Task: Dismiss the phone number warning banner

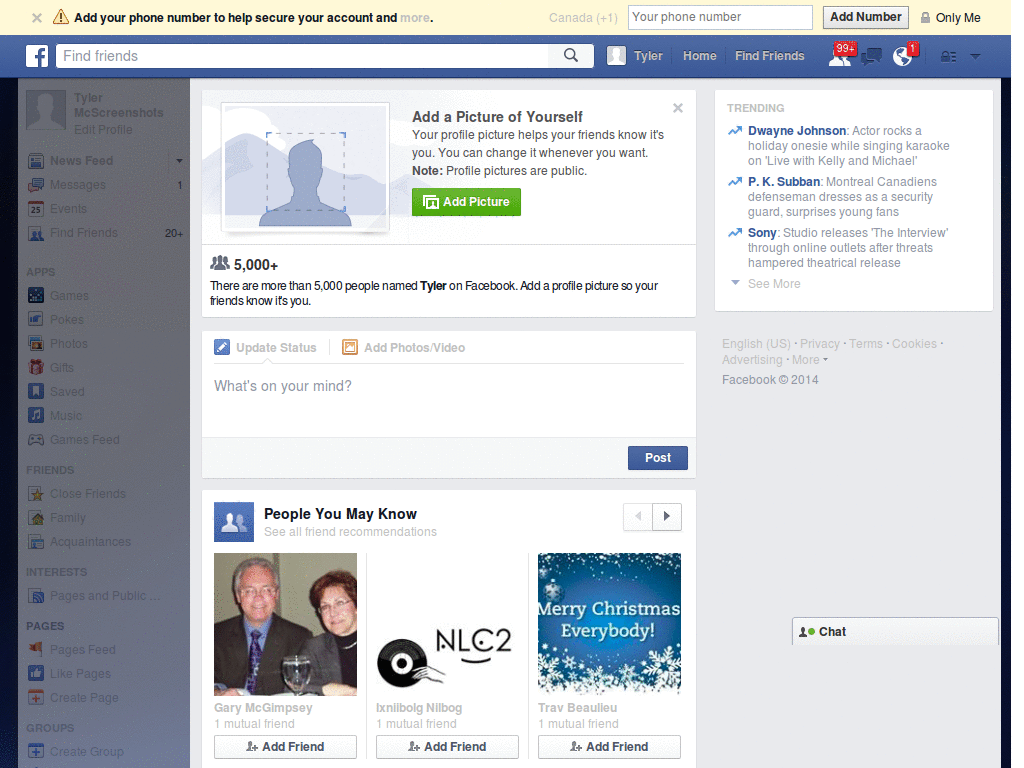Action: [x=37, y=18]
